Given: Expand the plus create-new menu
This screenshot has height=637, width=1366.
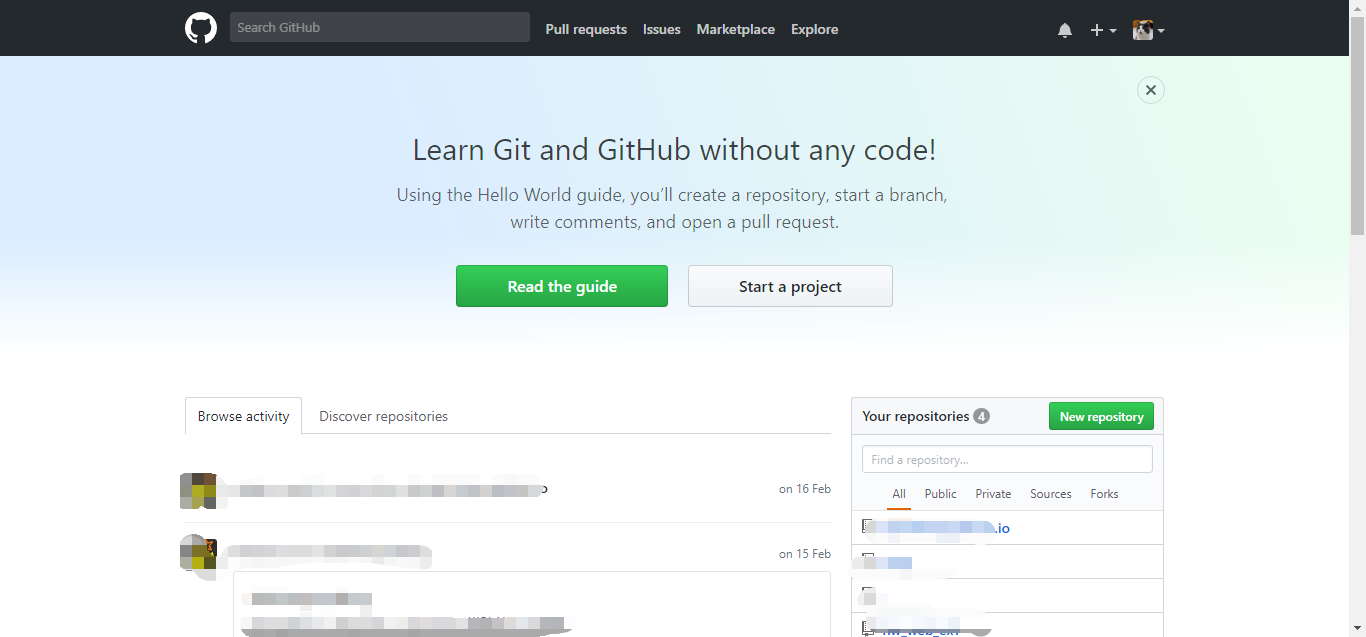Looking at the screenshot, I should click(1103, 30).
